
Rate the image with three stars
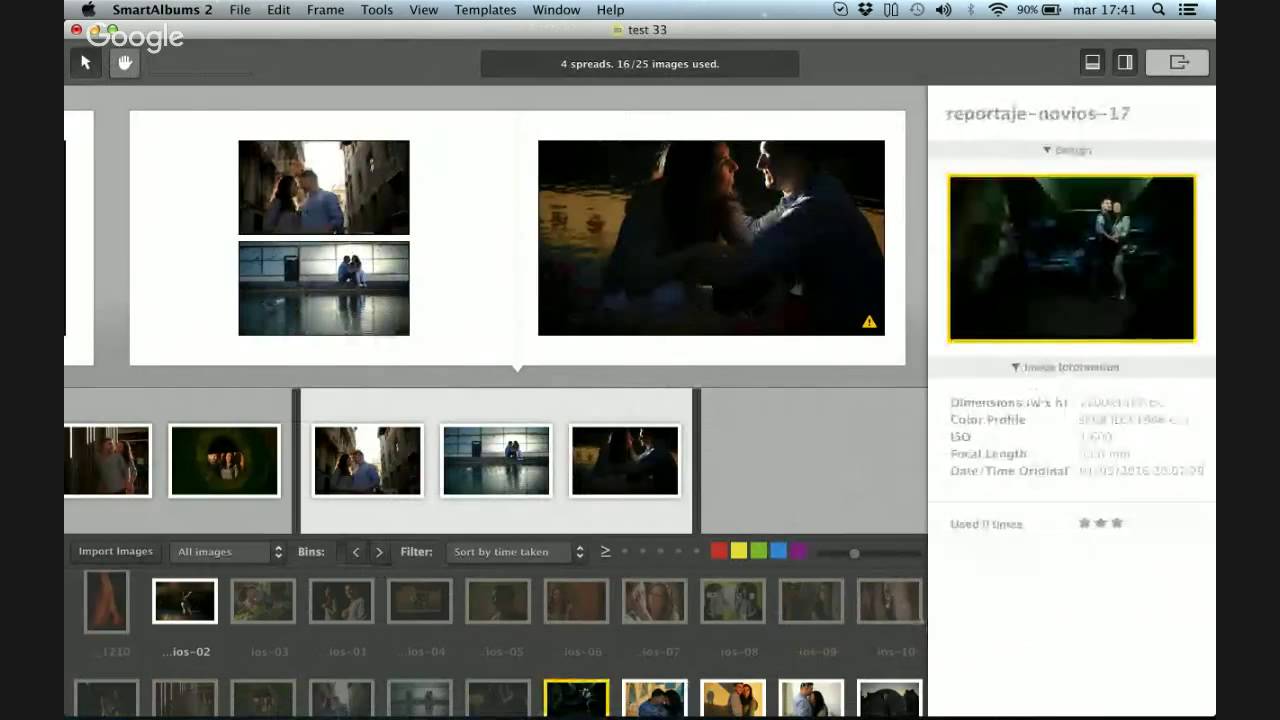pos(1117,522)
